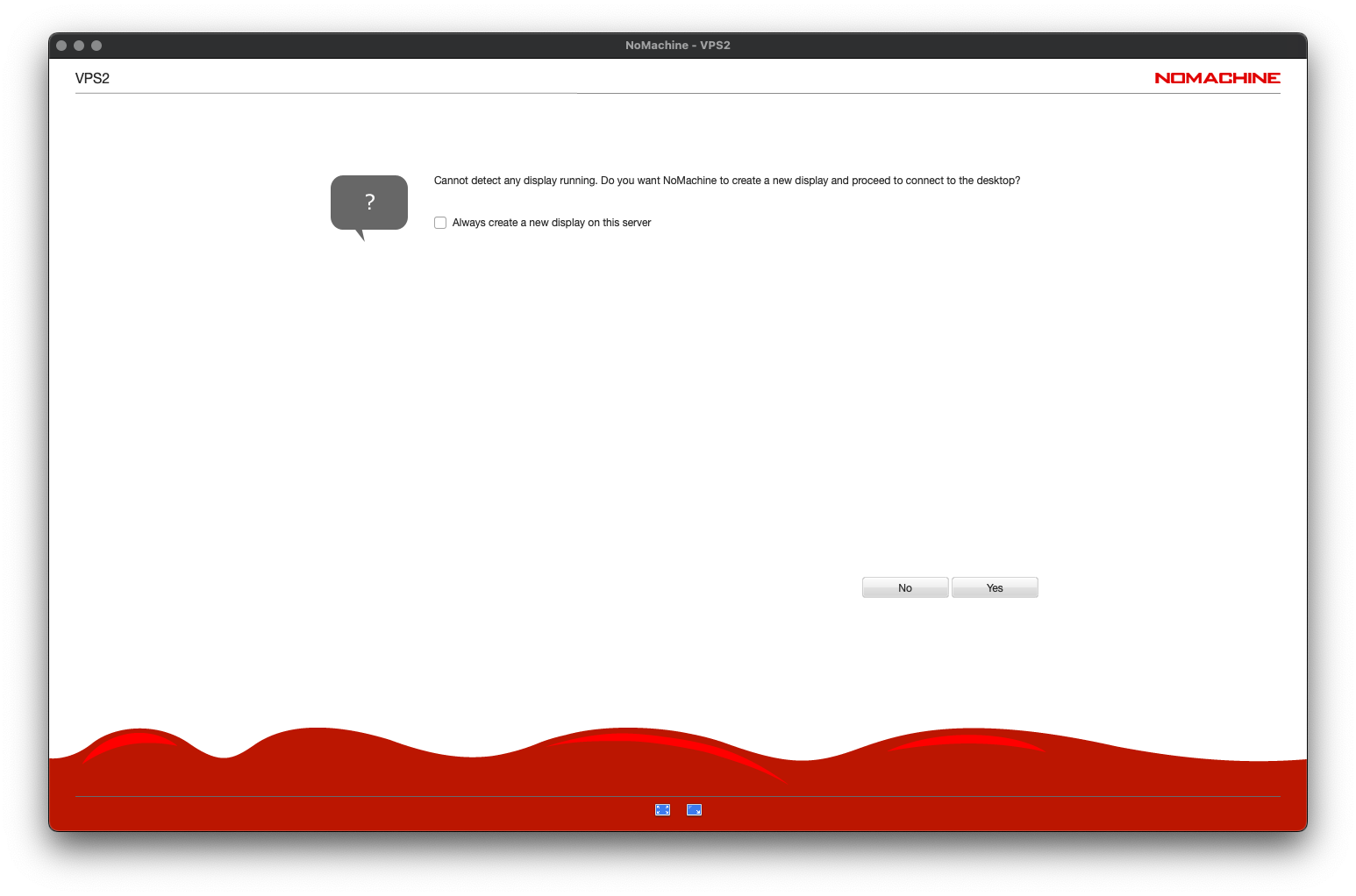Click the NoMachine logo
The image size is (1356, 896).
click(1217, 78)
